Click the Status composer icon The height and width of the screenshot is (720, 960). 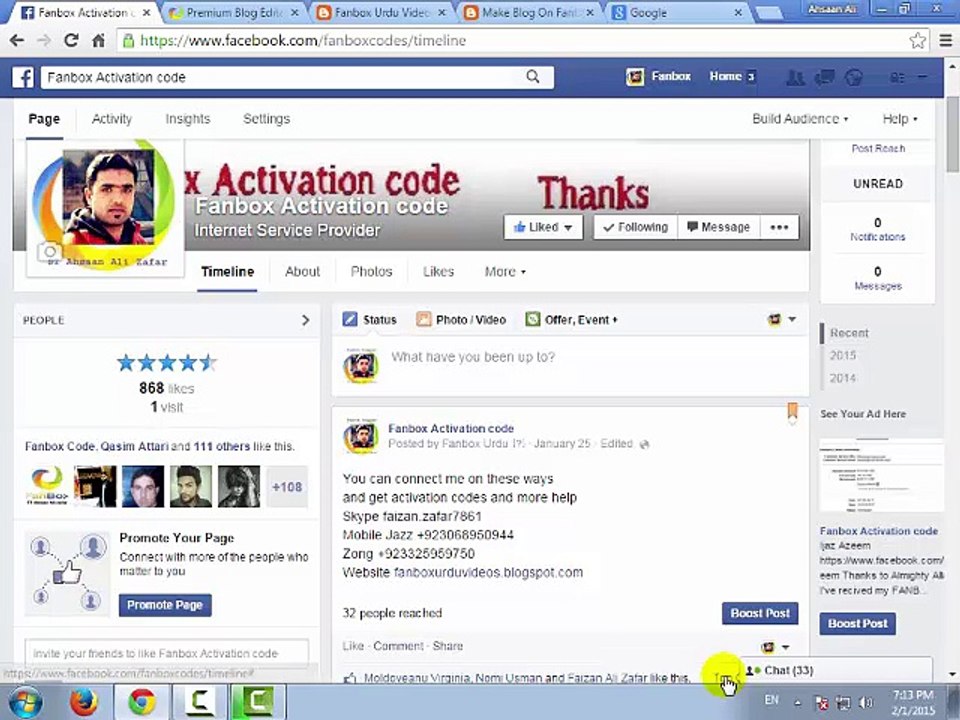350,319
